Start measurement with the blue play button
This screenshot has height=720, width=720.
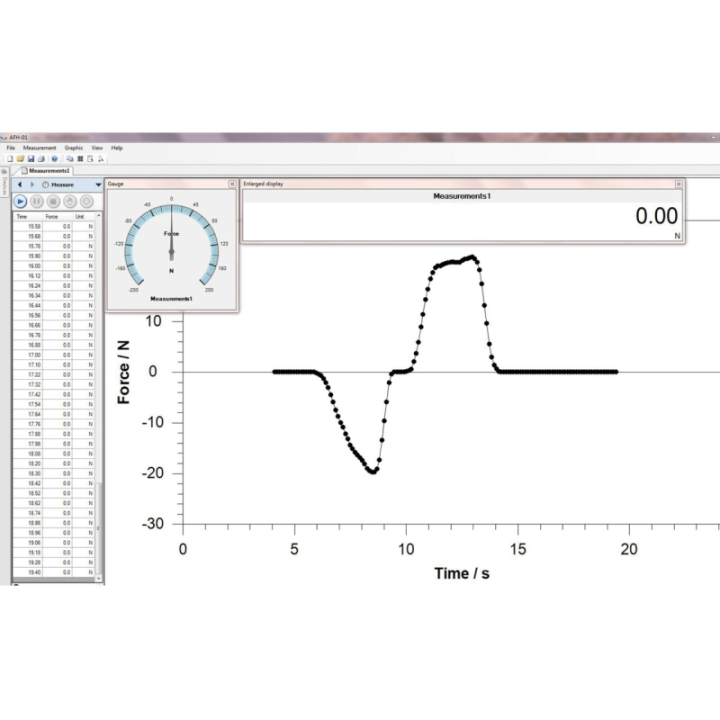pos(20,202)
